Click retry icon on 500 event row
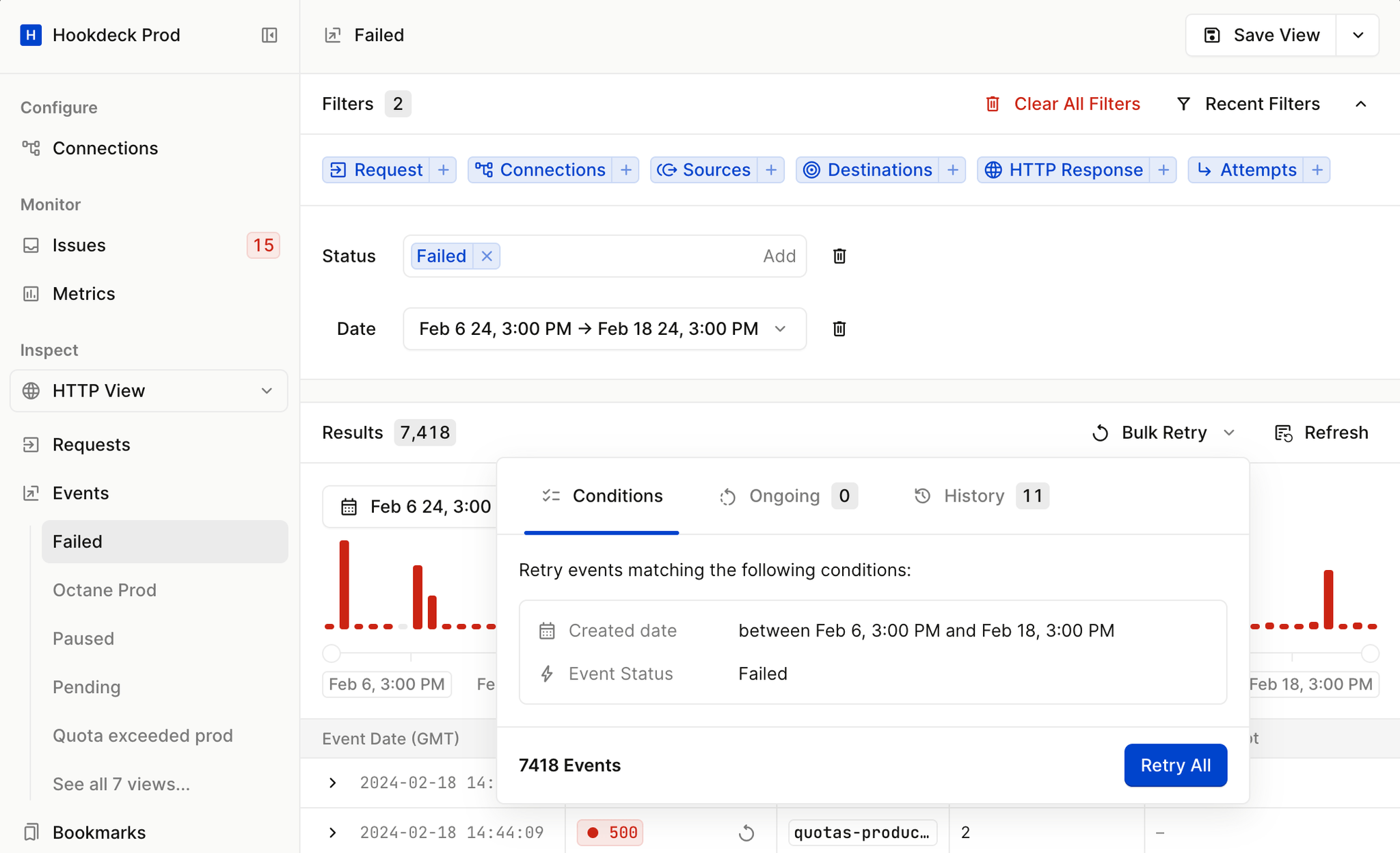This screenshot has width=1400, height=853. pyautogui.click(x=746, y=832)
